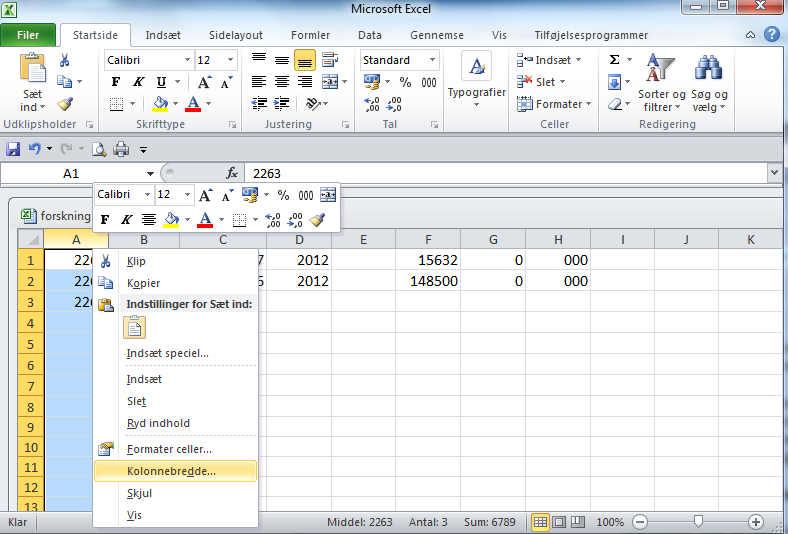Click the percent style icon in ribbon
This screenshot has height=534, width=788.
[405, 82]
